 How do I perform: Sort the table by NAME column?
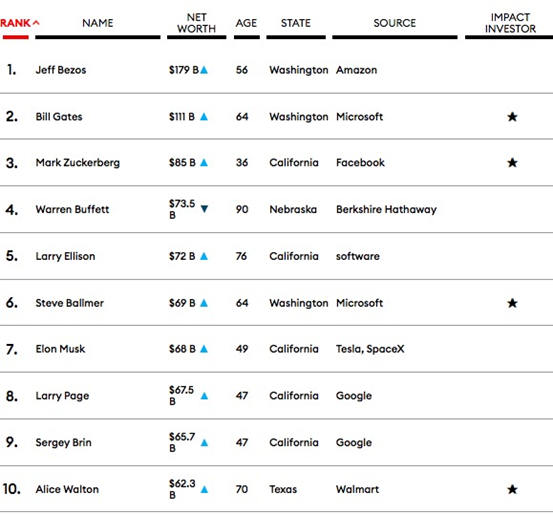[x=98, y=23]
